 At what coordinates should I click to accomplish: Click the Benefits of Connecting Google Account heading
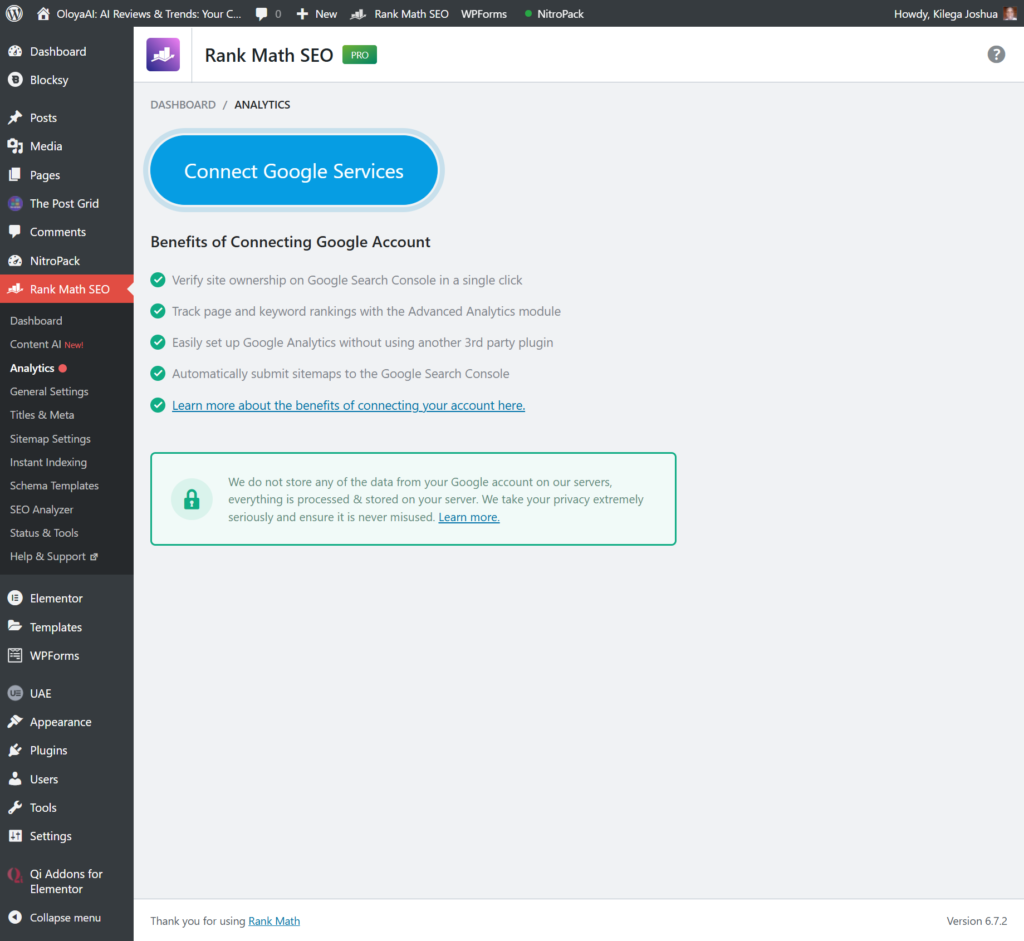(x=291, y=242)
